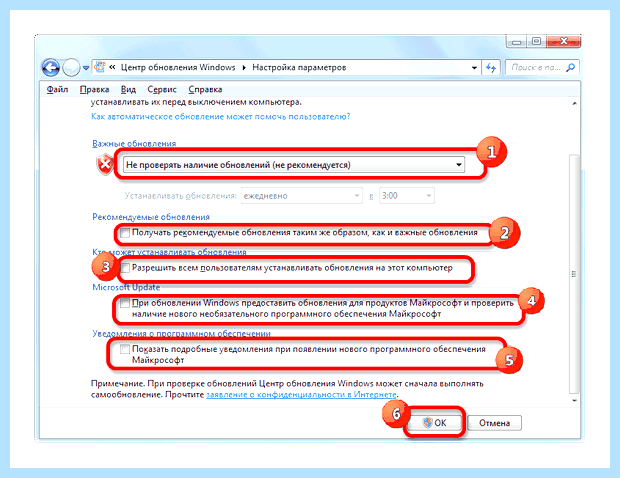The width and height of the screenshot is (620, 478).
Task: Maximize the settings window
Action: click(x=536, y=42)
